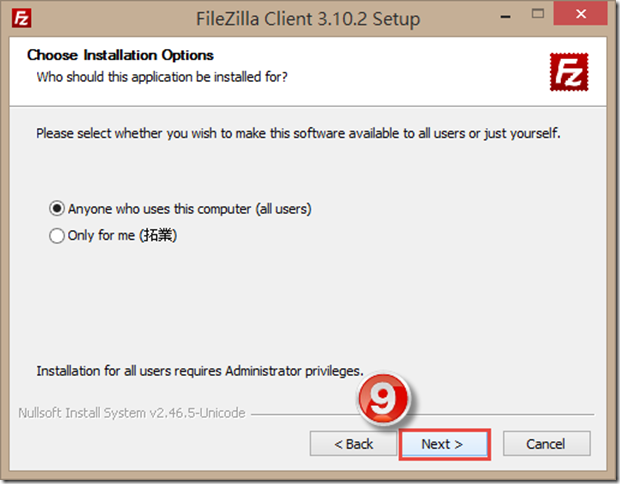Click the Only for me label text
The image size is (620, 484).
(122, 235)
